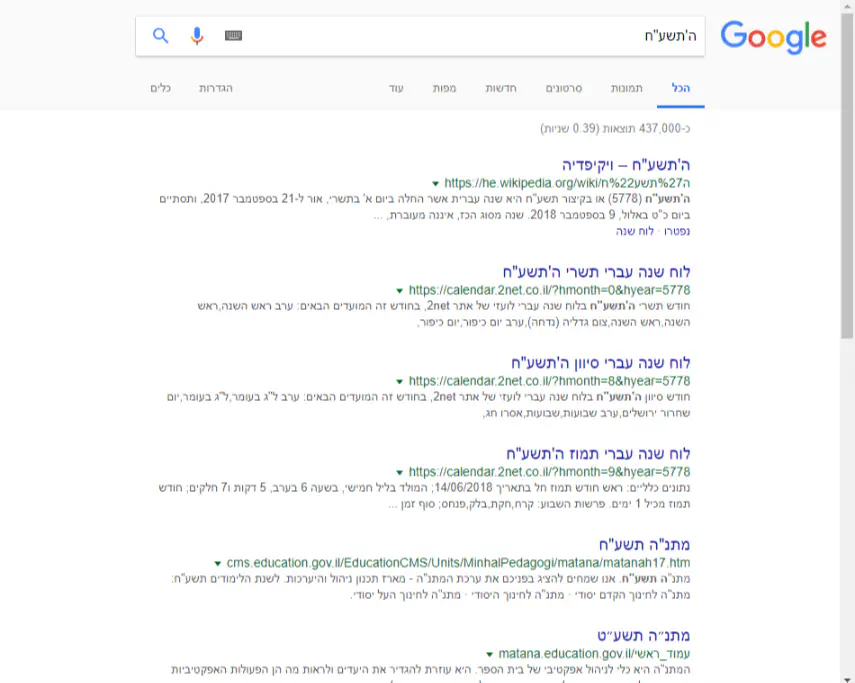This screenshot has height=683, width=855.
Task: Open the ה'תשע"ח – ויקיפדיה result
Action: click(x=627, y=164)
